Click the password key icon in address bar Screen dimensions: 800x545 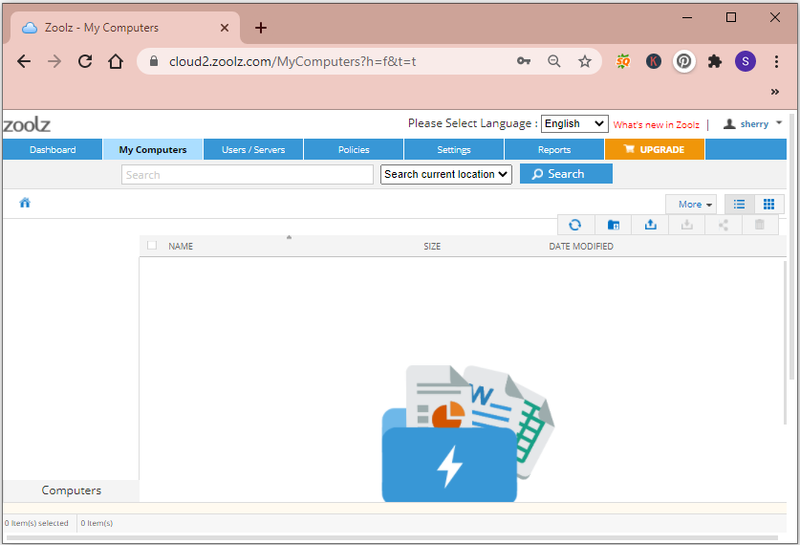click(x=523, y=61)
